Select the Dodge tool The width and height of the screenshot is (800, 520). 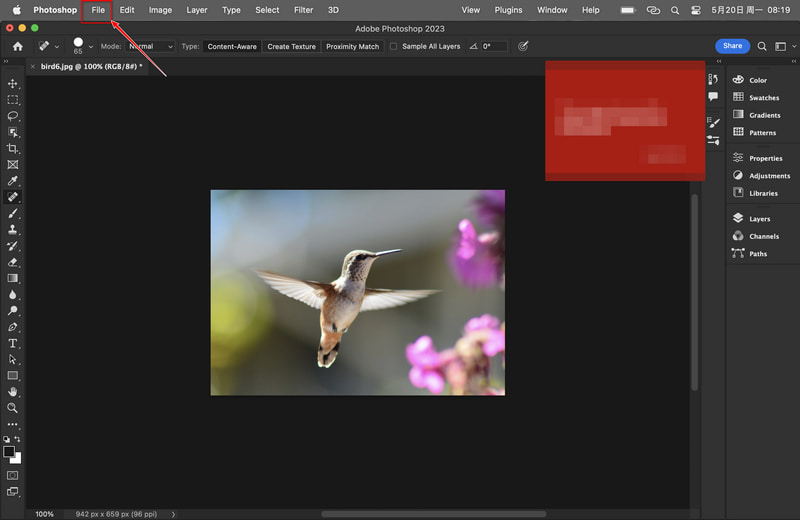(12, 311)
